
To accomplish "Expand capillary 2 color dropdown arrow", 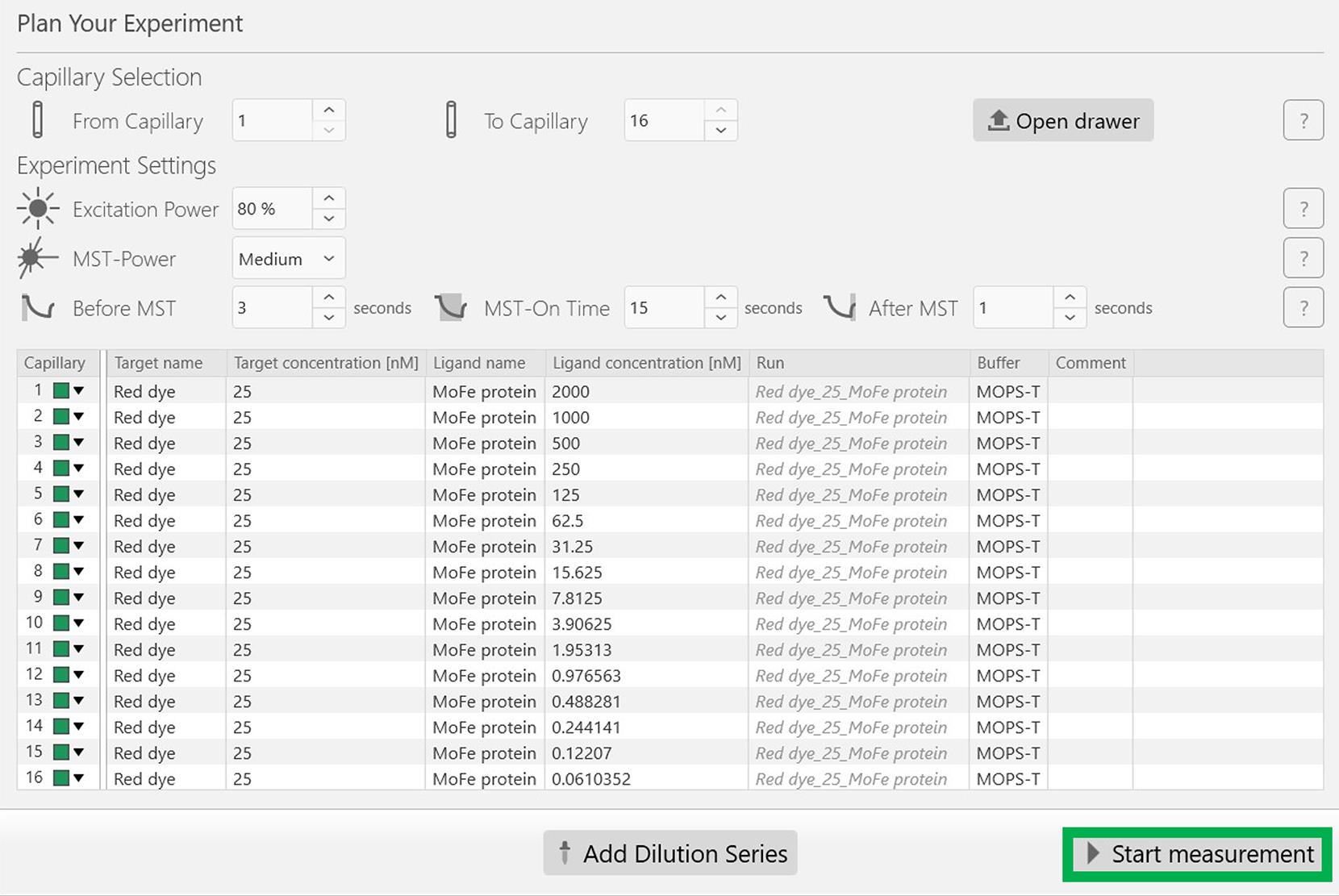I will point(79,416).
